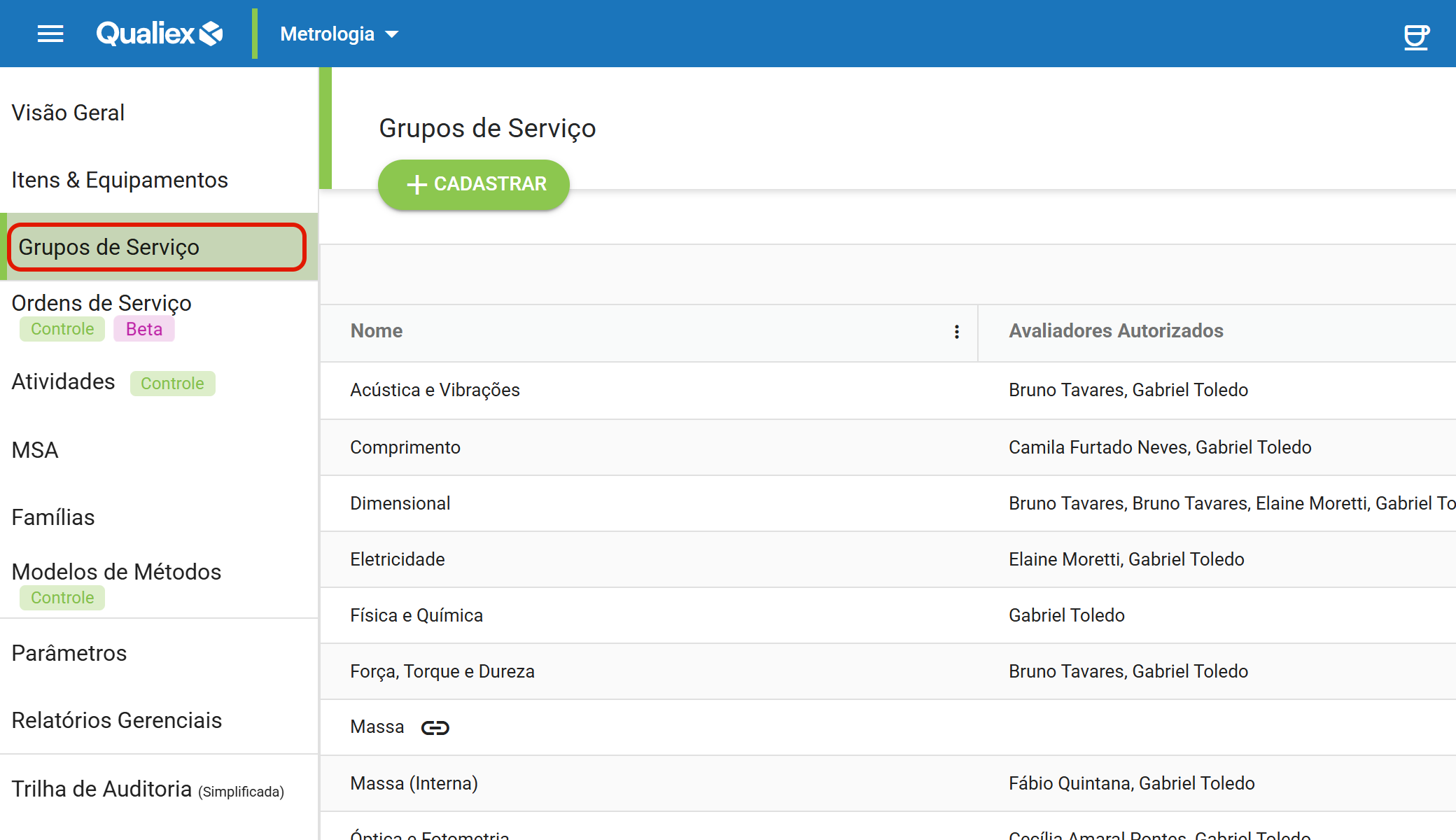The width and height of the screenshot is (1456, 840).
Task: Click the Beta badge under Ordens de Serviço
Action: 144,329
